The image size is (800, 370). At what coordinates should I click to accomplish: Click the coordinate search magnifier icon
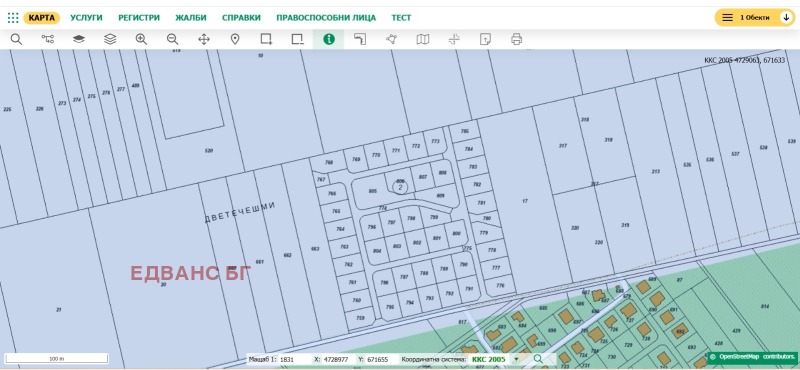pyautogui.click(x=538, y=359)
